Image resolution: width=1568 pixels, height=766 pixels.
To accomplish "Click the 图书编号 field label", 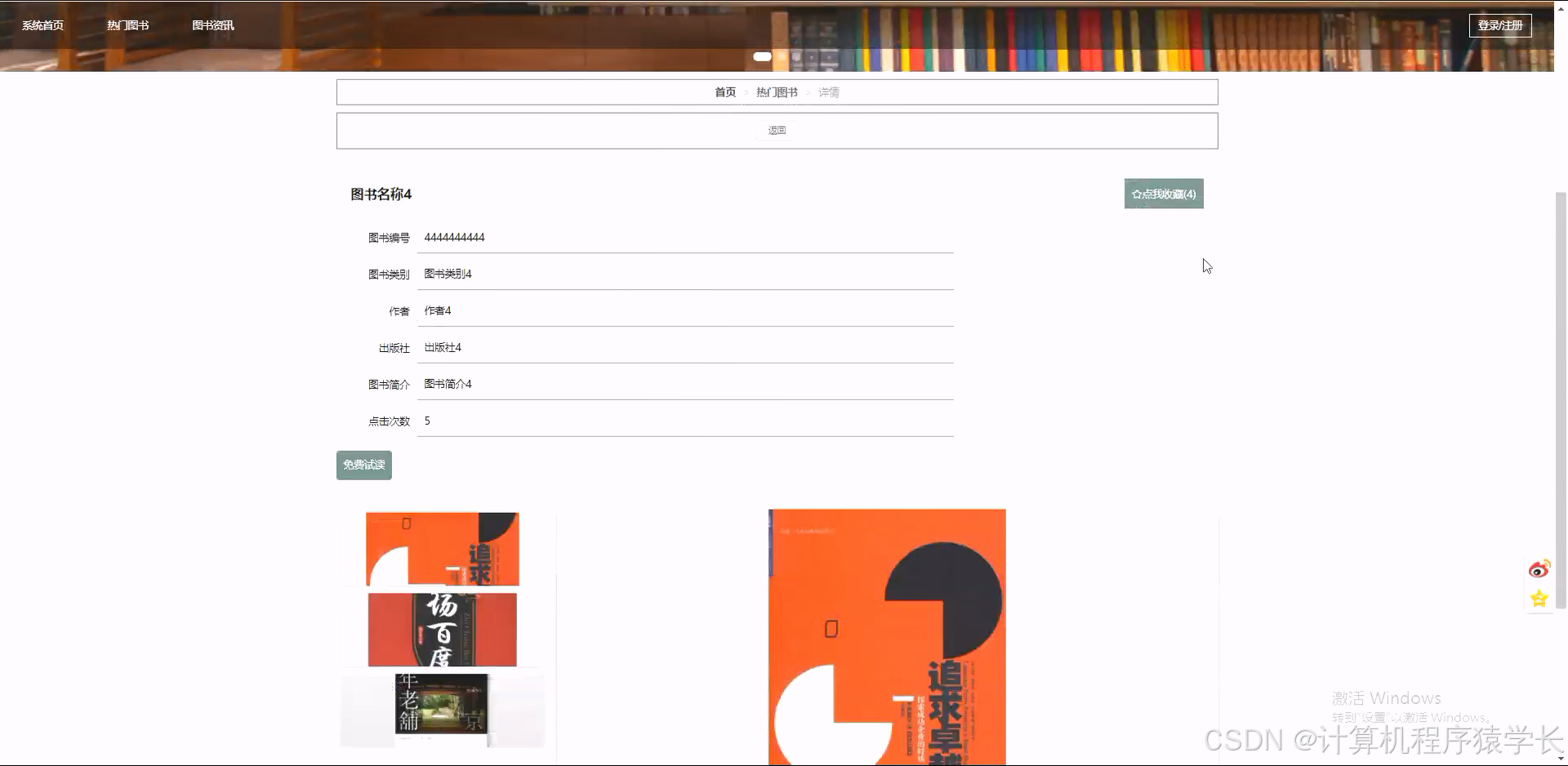I will pos(389,238).
